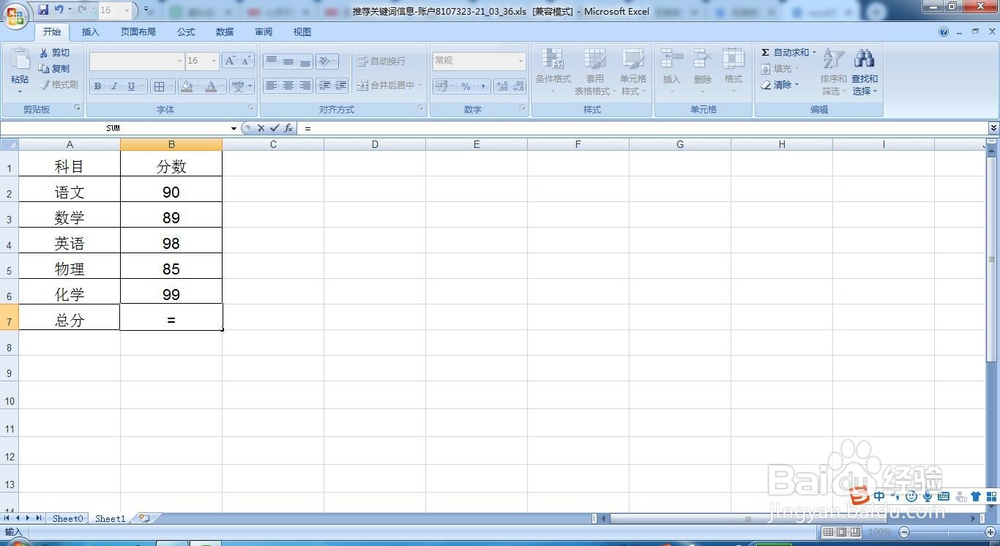Open Find and Select 查找和选择
This screenshot has width=1000, height=546.
(864, 71)
